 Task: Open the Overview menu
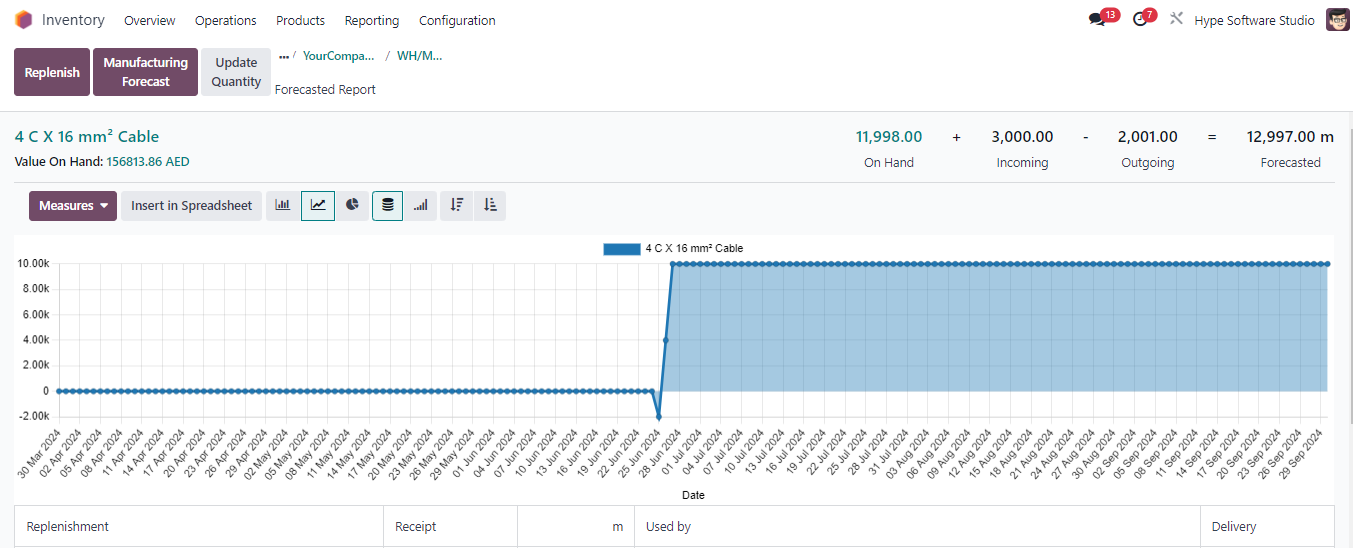(150, 20)
